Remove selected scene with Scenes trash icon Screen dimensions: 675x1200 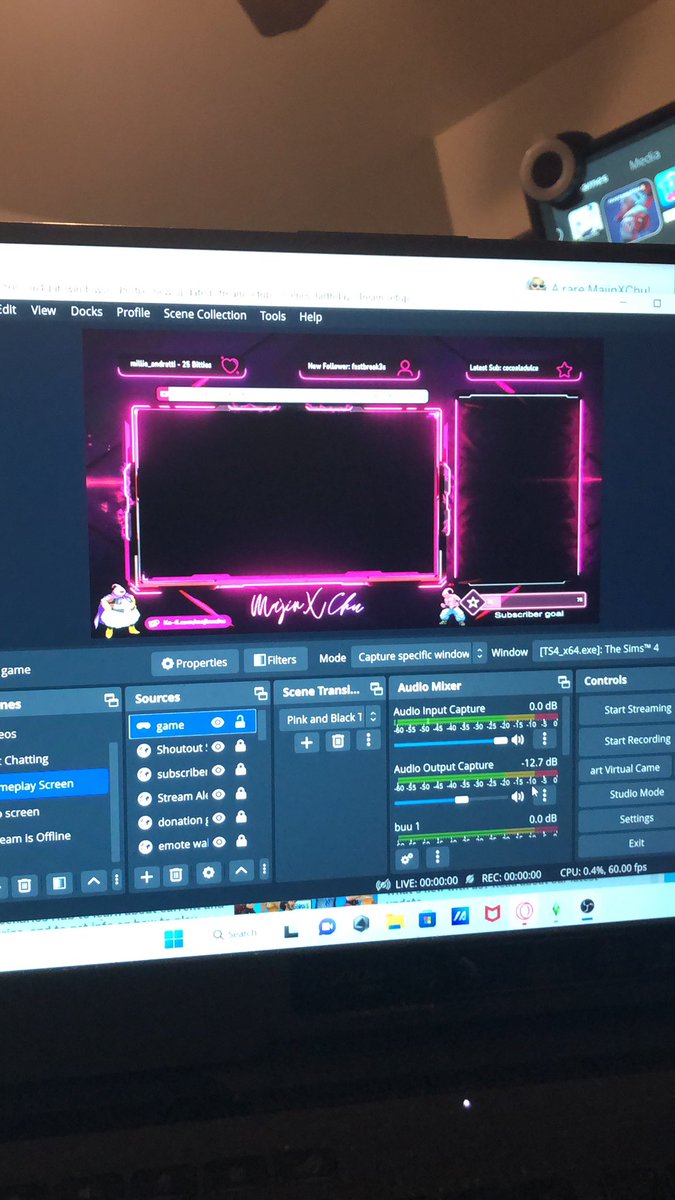coord(24,885)
